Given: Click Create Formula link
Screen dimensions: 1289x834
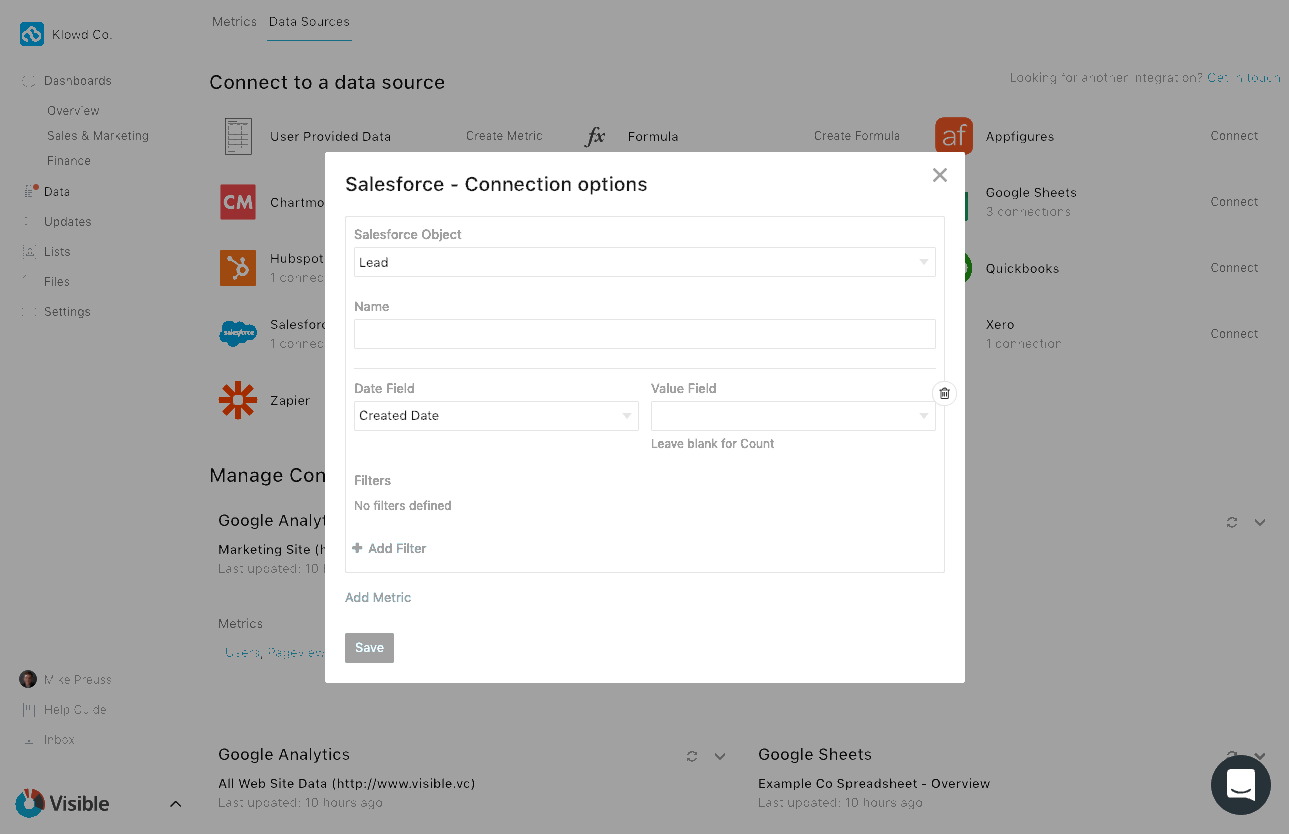Looking at the screenshot, I should 857,136.
